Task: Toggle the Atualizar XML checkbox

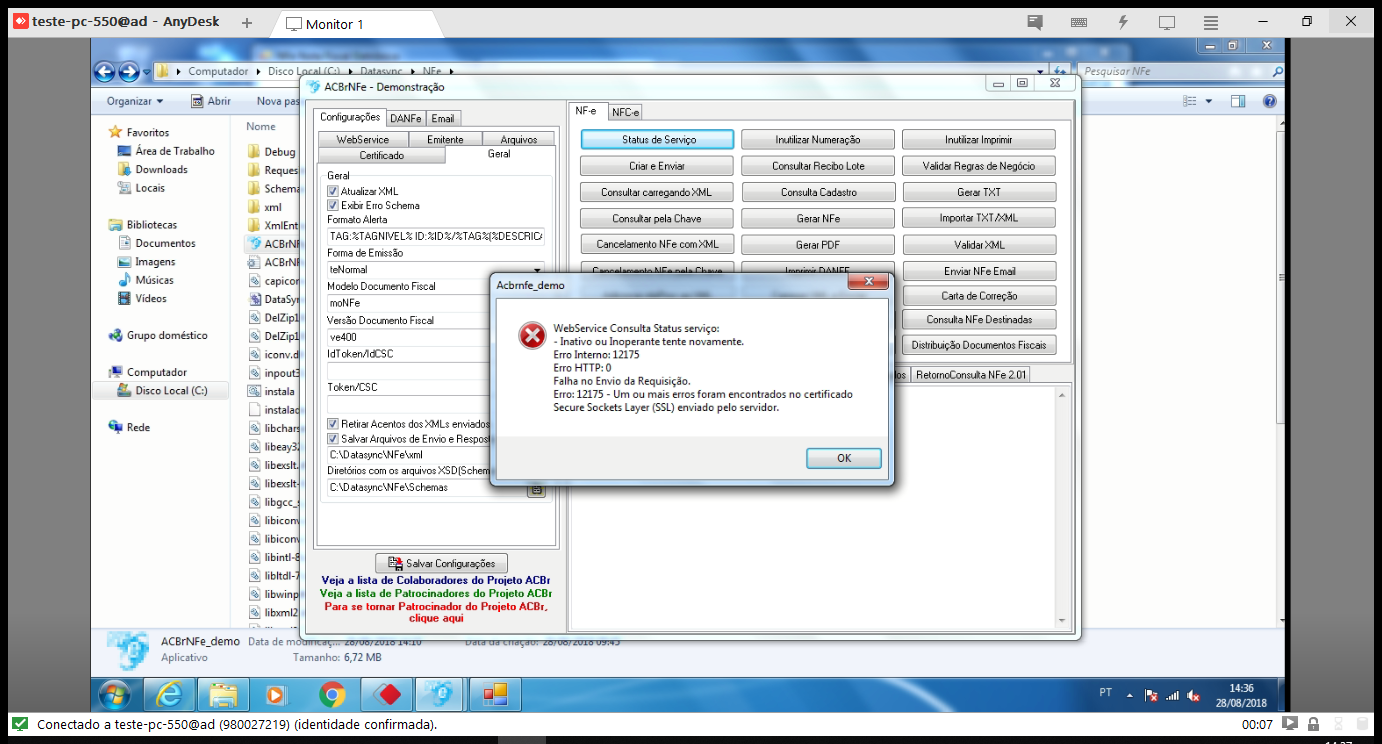Action: 333,191
